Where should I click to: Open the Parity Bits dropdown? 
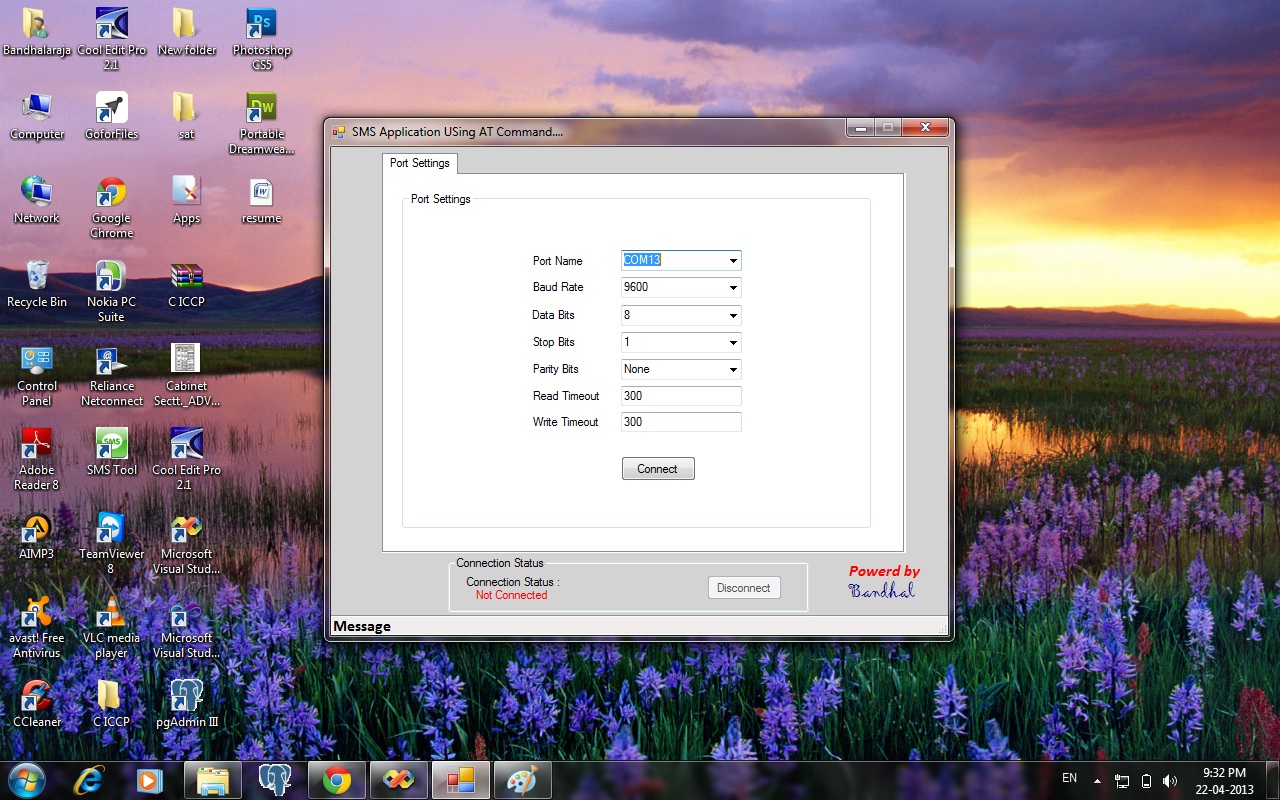click(x=735, y=369)
